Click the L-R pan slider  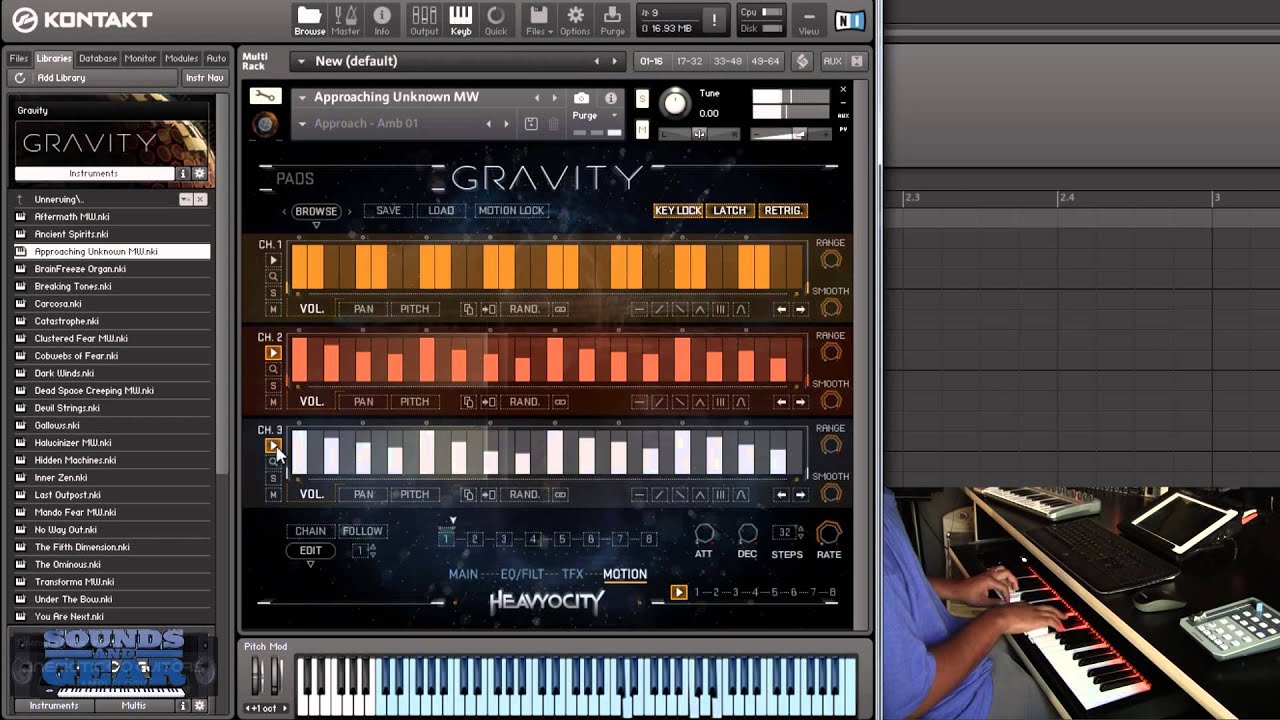click(x=699, y=133)
